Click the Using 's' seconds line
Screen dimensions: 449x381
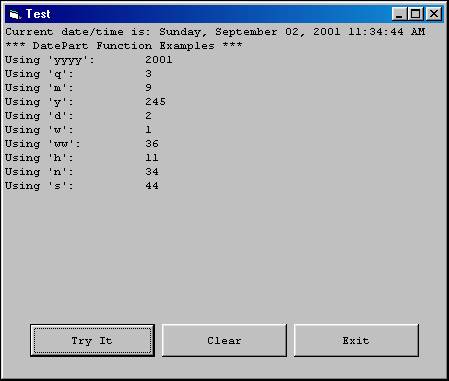(82, 186)
